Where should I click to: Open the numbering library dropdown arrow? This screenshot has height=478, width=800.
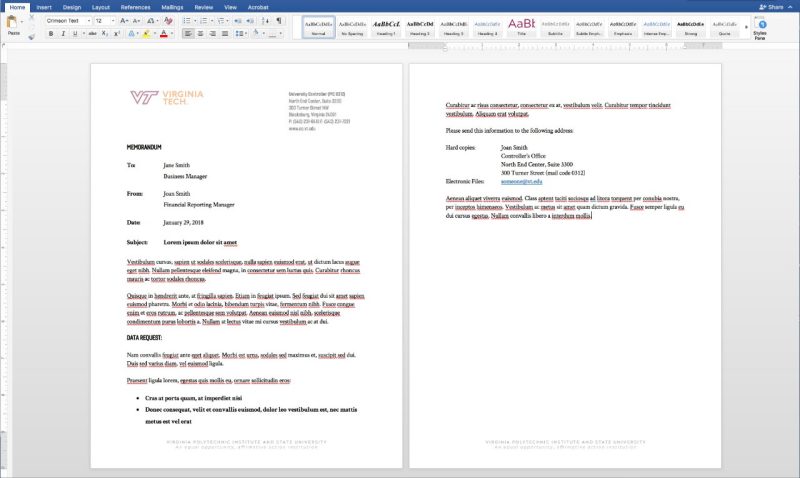click(x=212, y=21)
